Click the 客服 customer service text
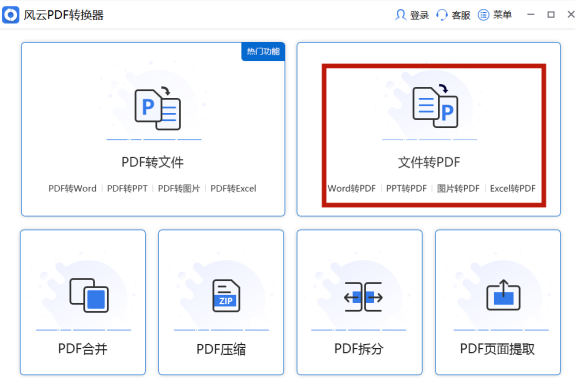This screenshot has width=575, height=389. pyautogui.click(x=461, y=15)
